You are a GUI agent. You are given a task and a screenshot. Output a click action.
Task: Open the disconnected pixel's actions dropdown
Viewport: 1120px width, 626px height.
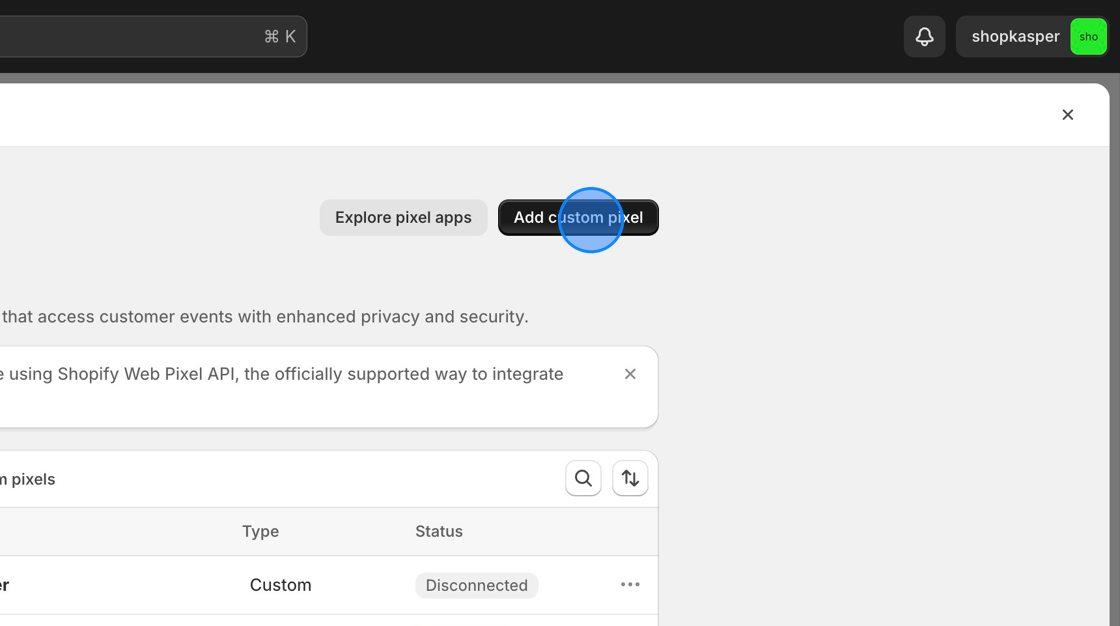[x=630, y=584]
